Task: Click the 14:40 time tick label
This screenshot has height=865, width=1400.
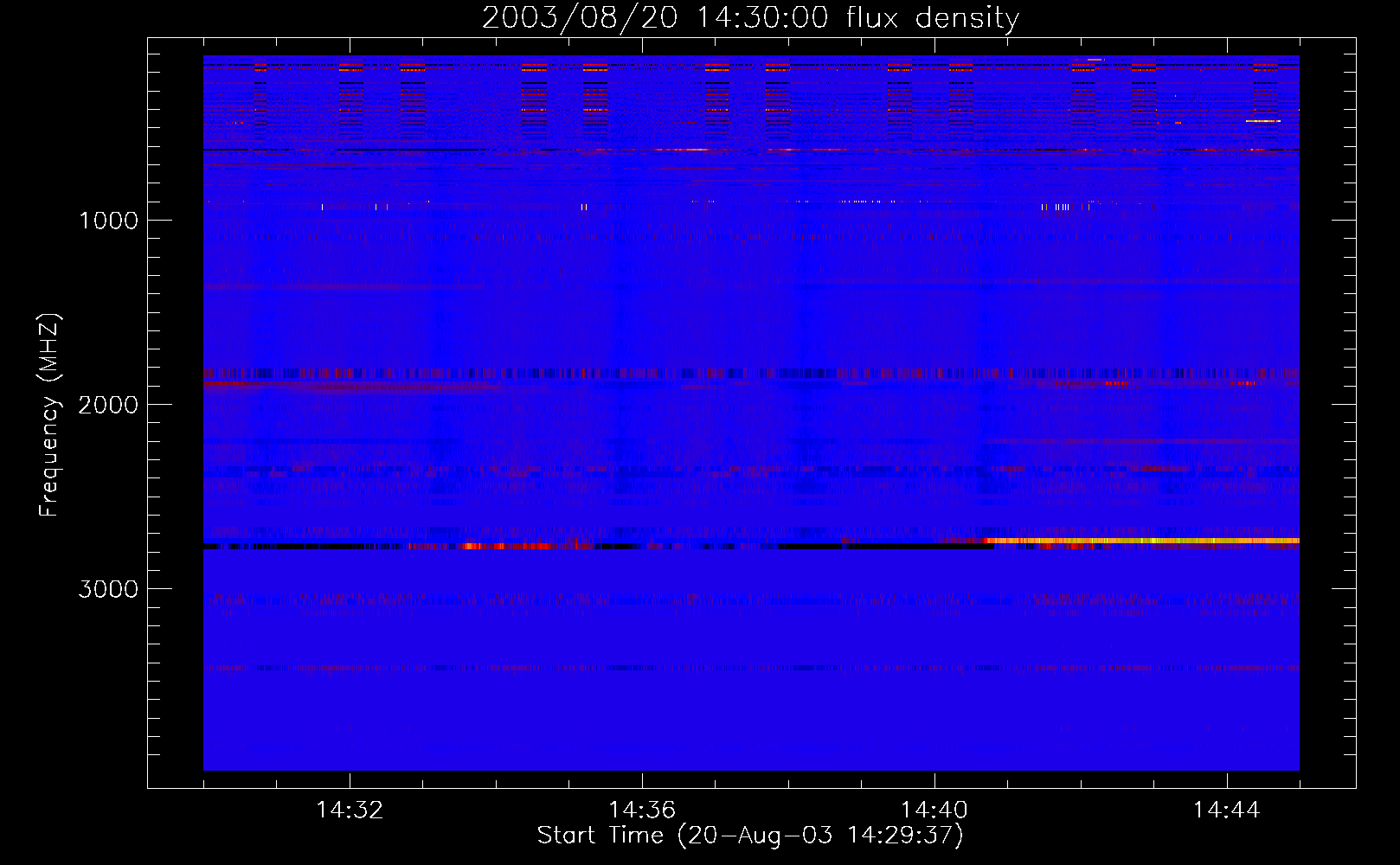Action: (934, 811)
